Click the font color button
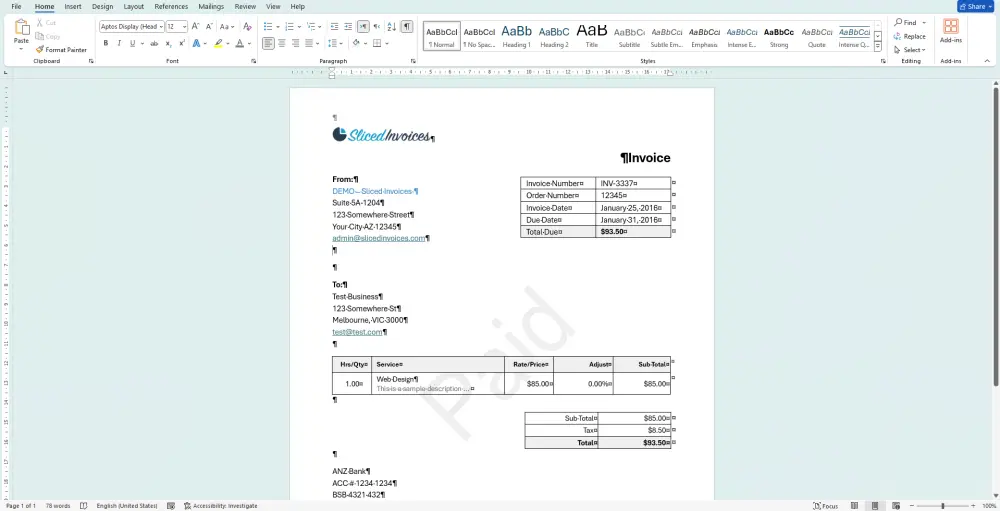The height and width of the screenshot is (511, 1000). [239, 43]
